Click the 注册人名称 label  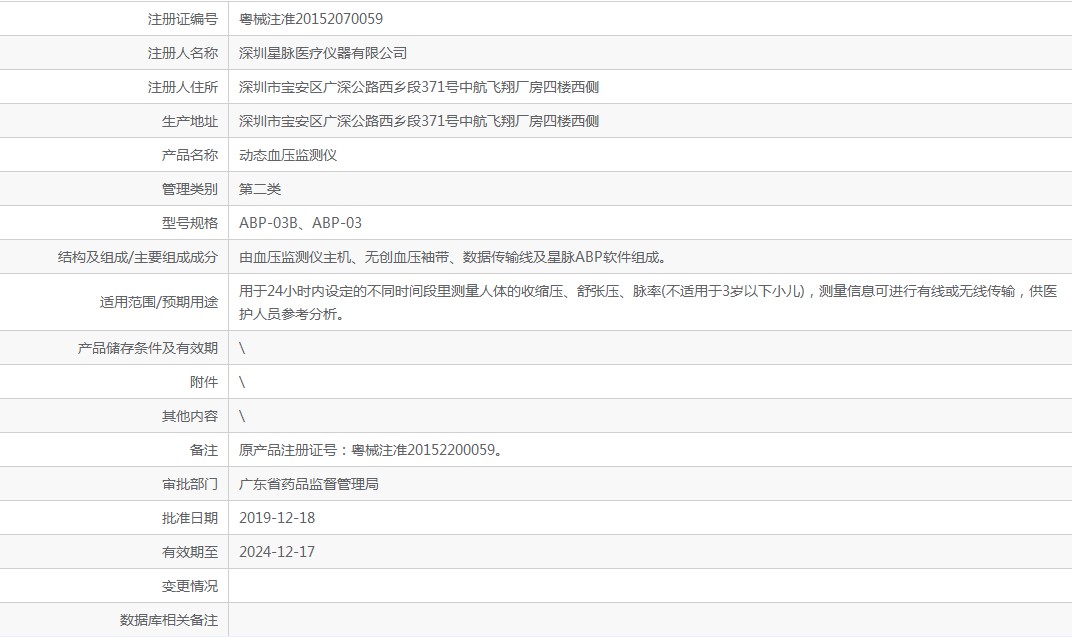(x=183, y=53)
